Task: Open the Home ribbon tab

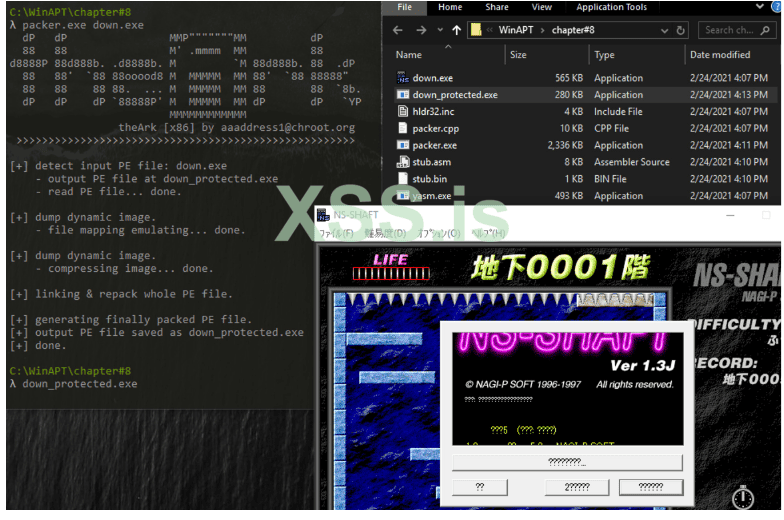Action: click(450, 7)
